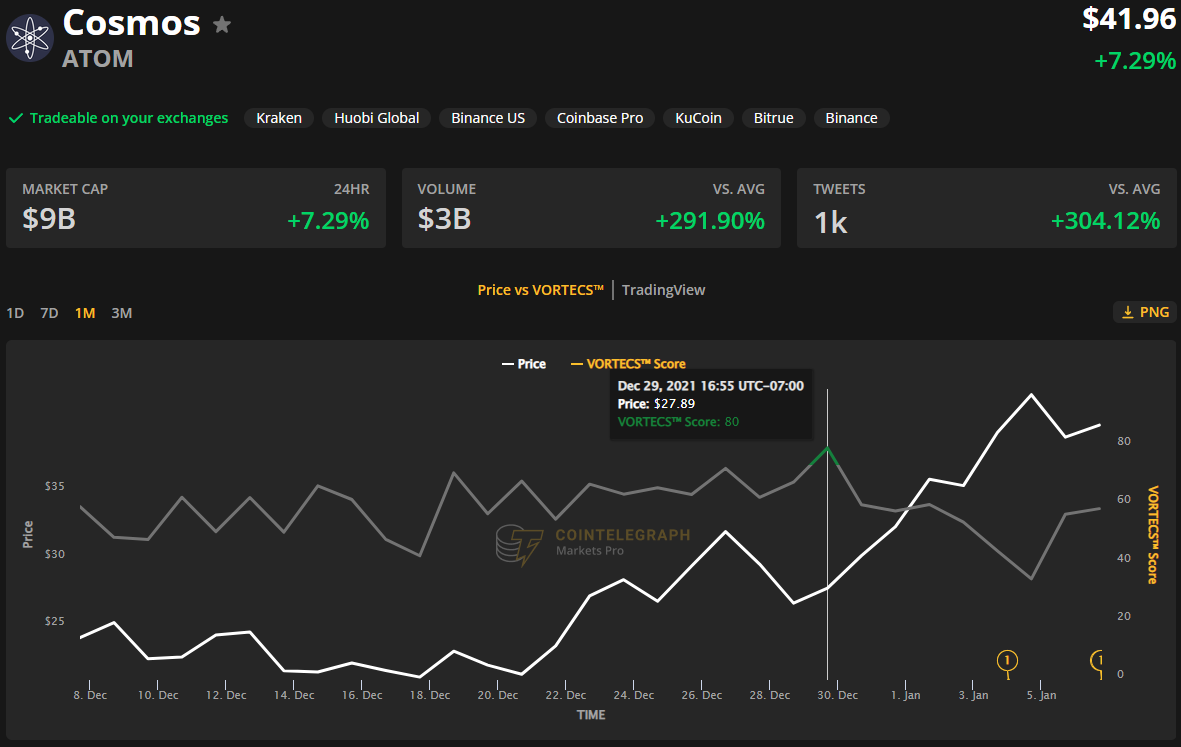Toggle the Price series in legend
Viewport: 1181px width, 747px height.
524,364
